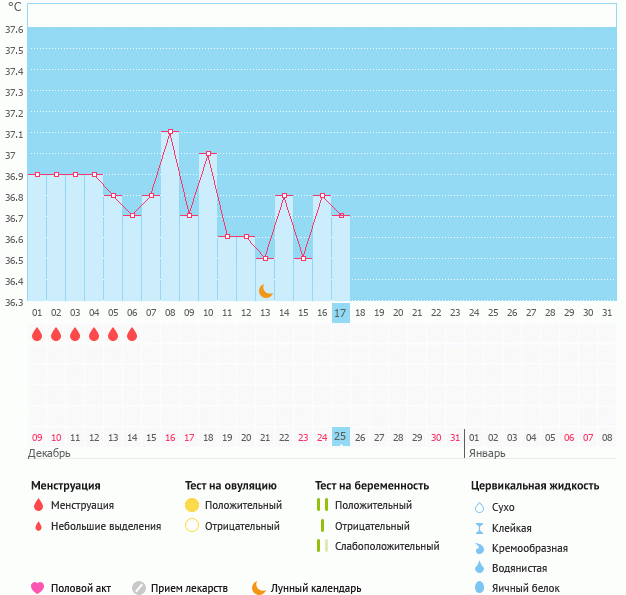Click the Прием лекарств legend label
This screenshot has height=595, width=626.
189,588
